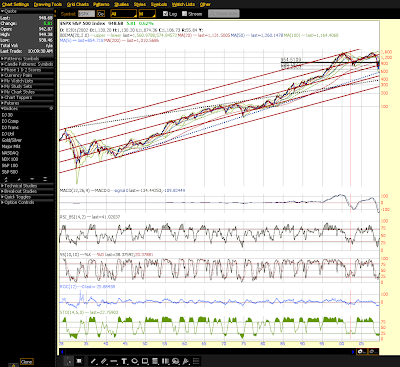Open the chart zoom magnifier tool
The image size is (400, 367).
(176, 361)
